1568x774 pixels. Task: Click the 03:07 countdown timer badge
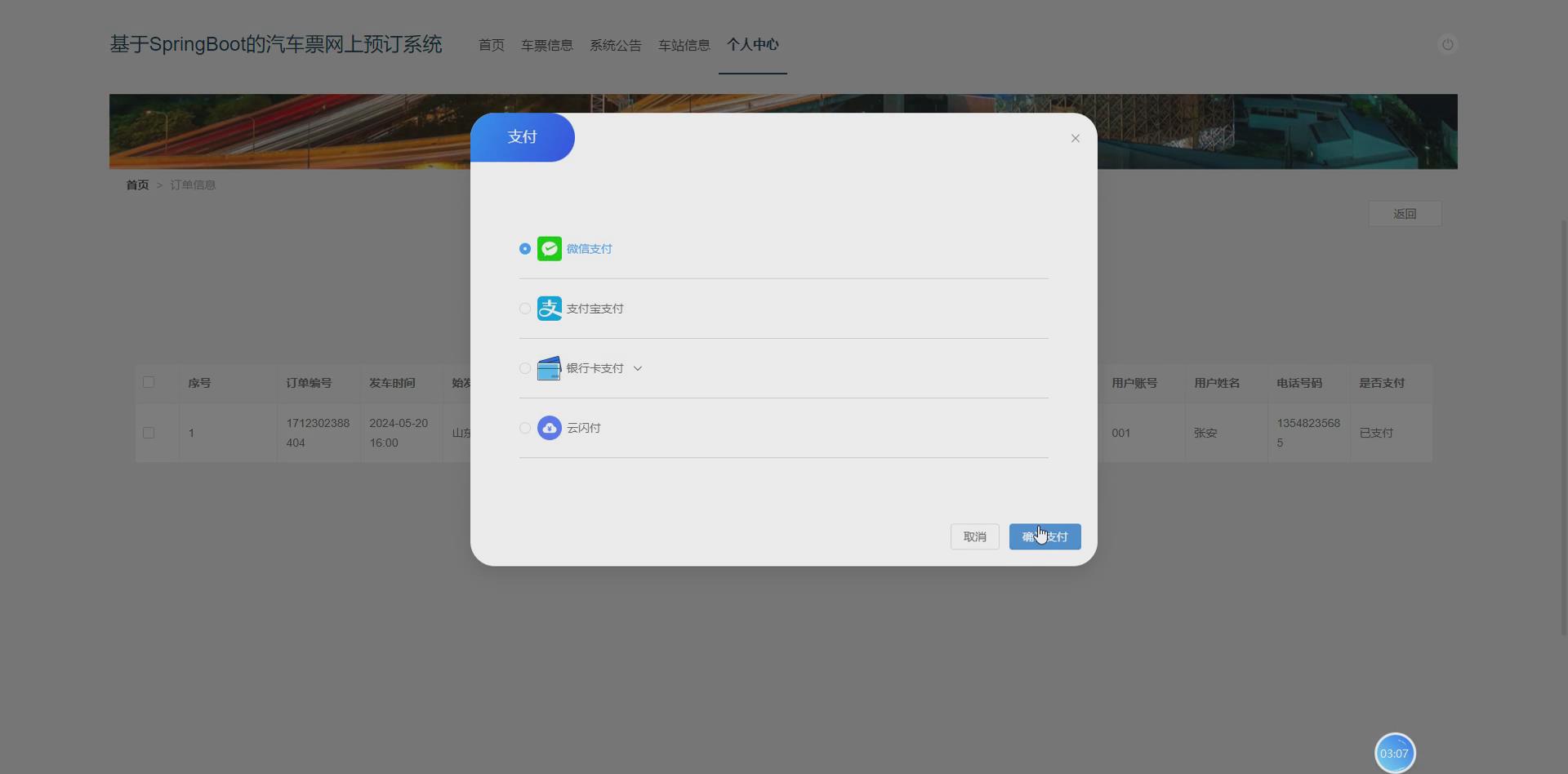click(x=1394, y=753)
